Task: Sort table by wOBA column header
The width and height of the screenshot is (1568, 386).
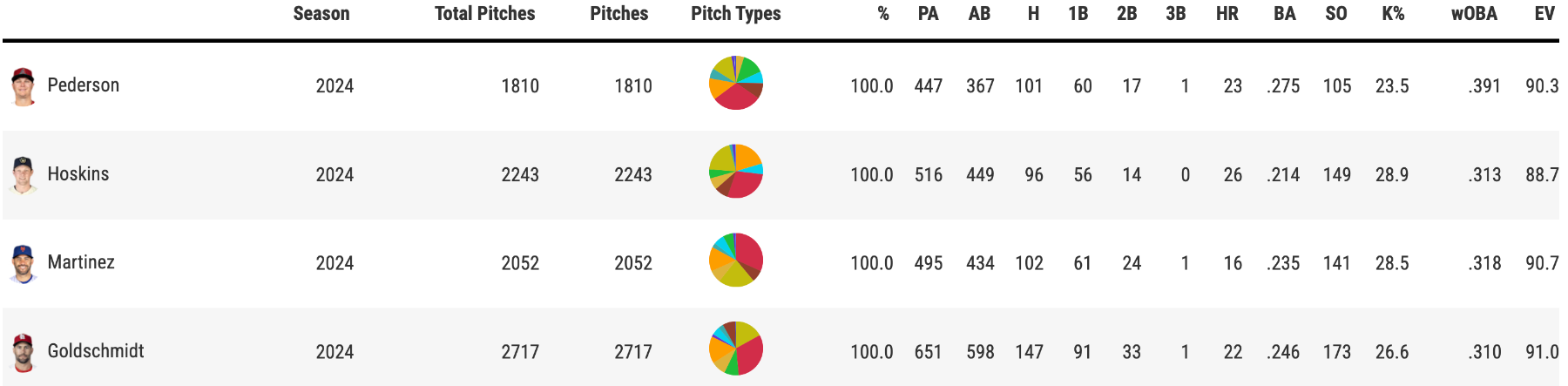Action: point(1474,14)
